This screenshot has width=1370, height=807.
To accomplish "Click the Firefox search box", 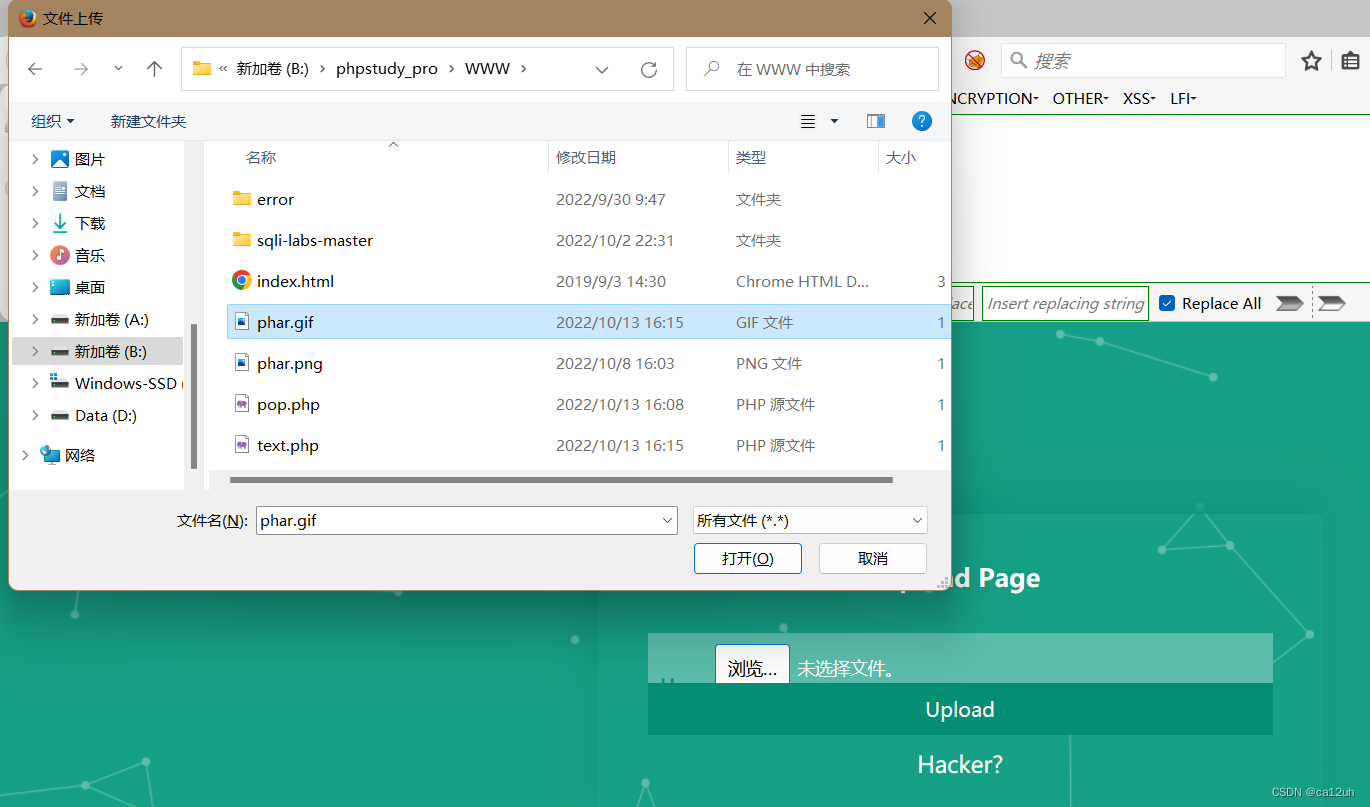I will (x=1143, y=61).
